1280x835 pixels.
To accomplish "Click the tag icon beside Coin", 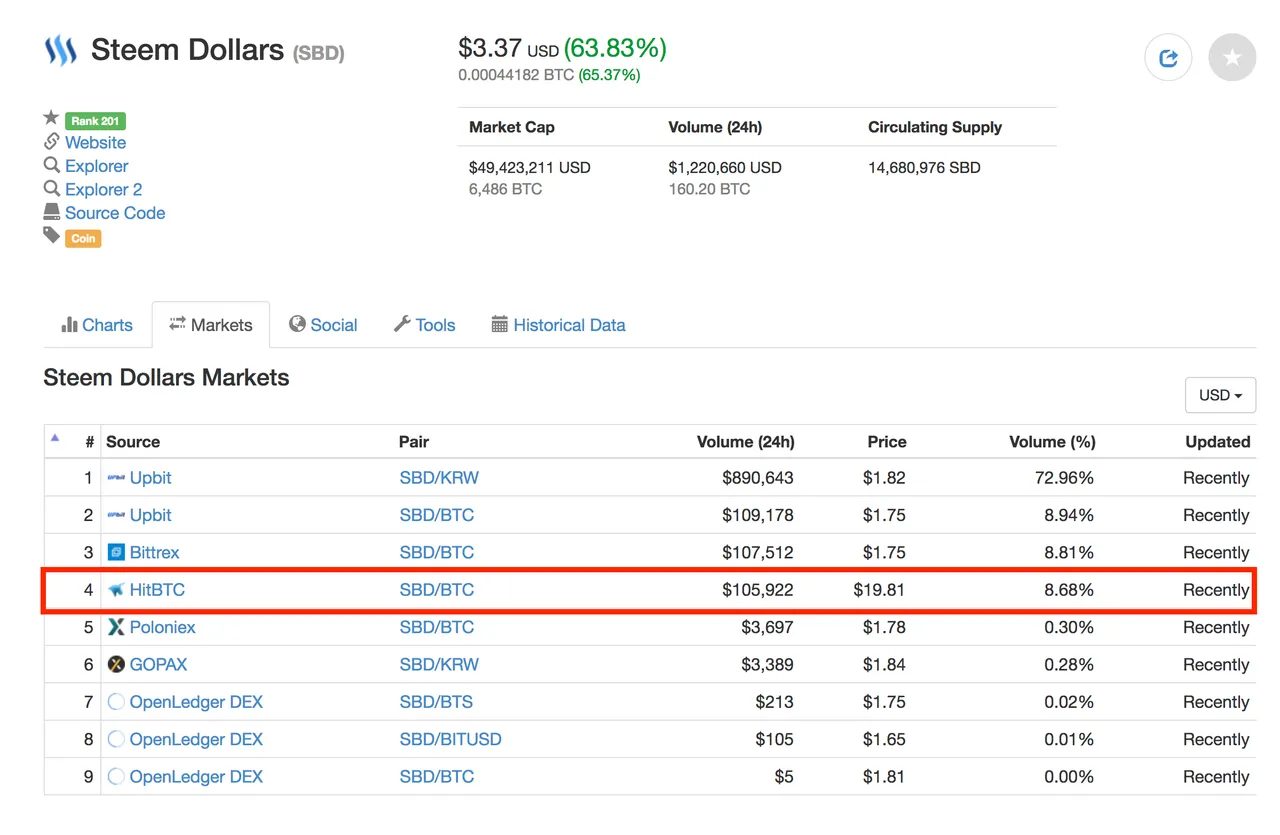I will click(52, 236).
